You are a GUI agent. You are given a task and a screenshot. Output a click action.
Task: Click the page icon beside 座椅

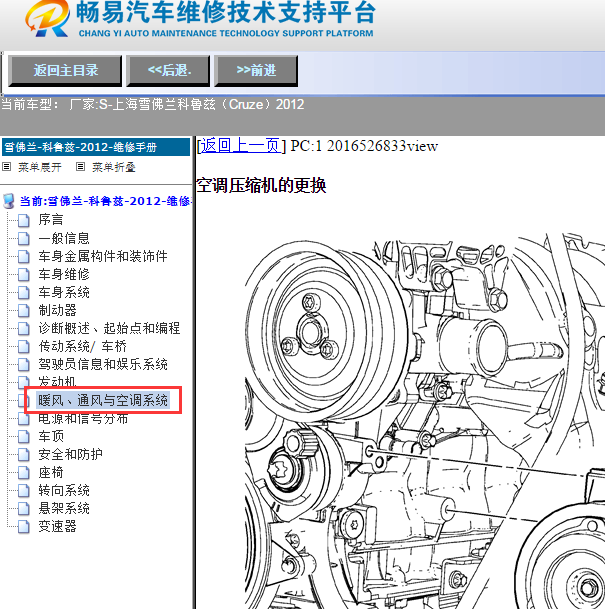pyautogui.click(x=24, y=473)
